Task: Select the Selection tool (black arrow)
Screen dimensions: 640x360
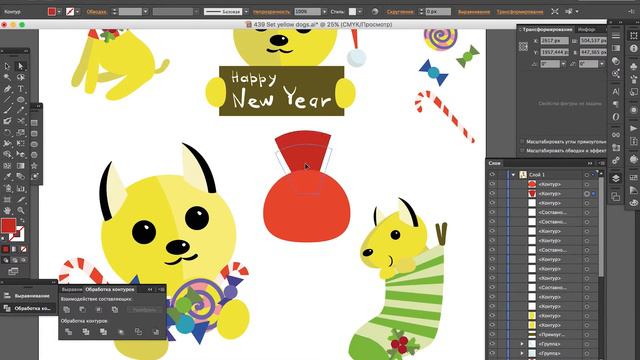Action: [7, 66]
